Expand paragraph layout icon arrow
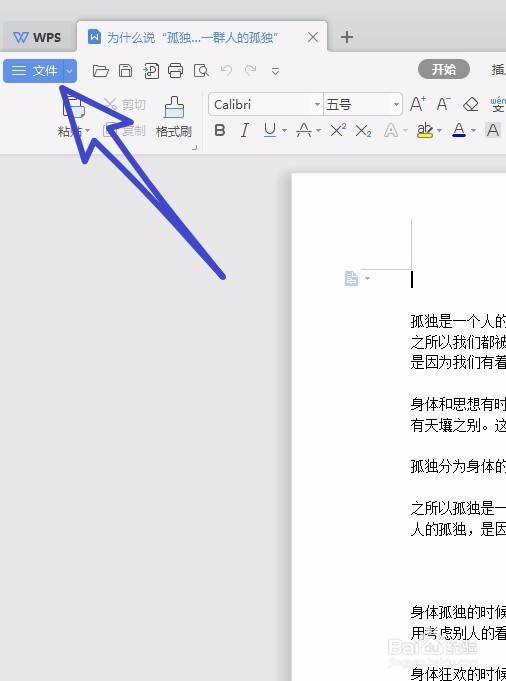Image resolution: width=506 pixels, height=681 pixels. 367,278
